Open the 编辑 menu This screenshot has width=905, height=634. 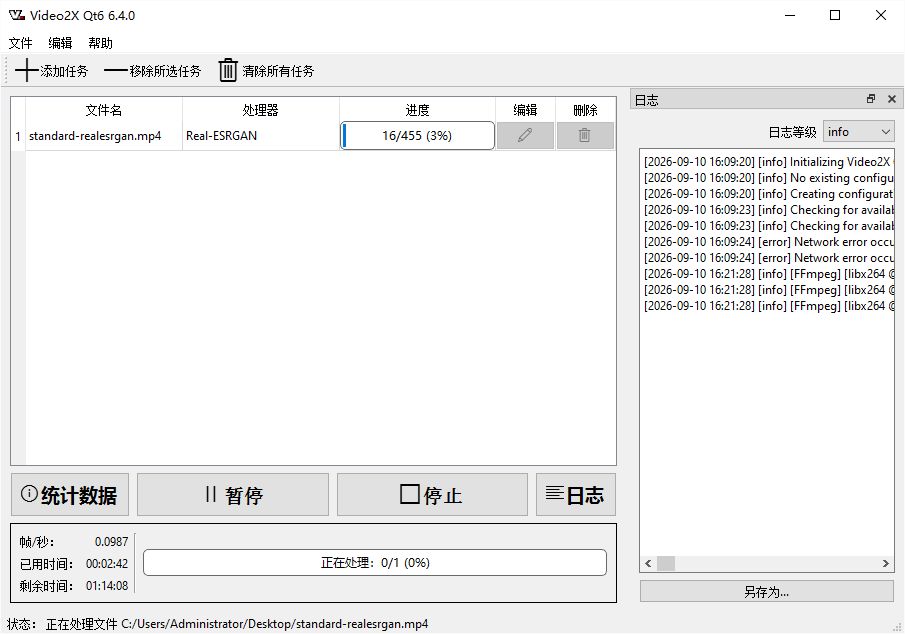pos(60,43)
